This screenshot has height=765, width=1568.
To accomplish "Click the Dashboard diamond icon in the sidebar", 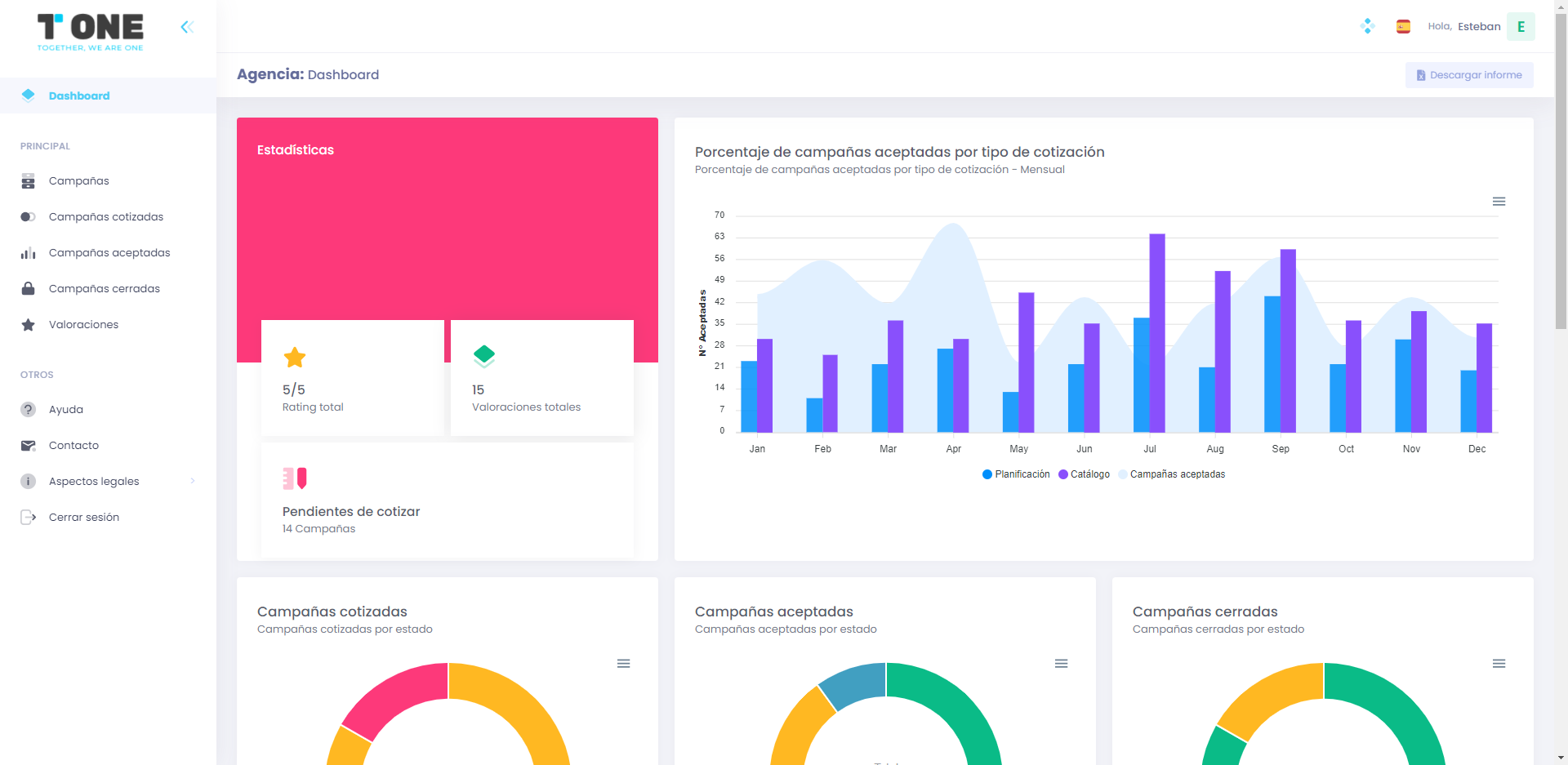I will coord(29,96).
